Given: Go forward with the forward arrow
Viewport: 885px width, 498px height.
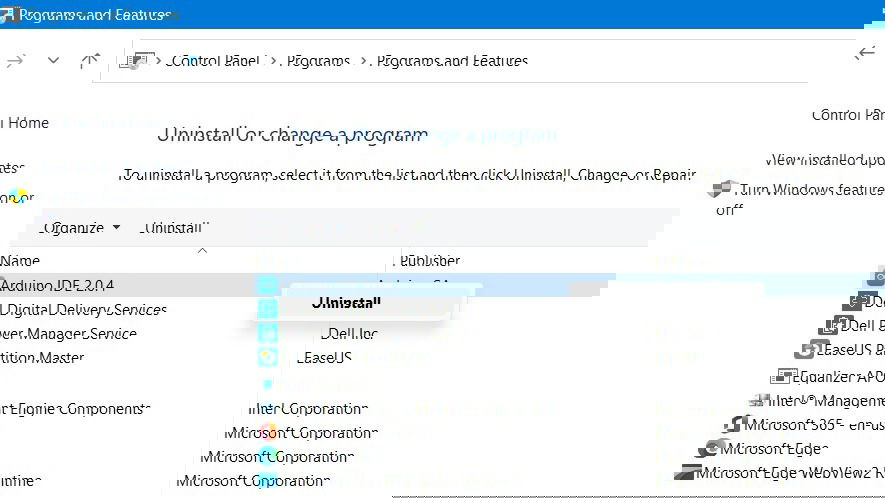Looking at the screenshot, I should coord(16,60).
